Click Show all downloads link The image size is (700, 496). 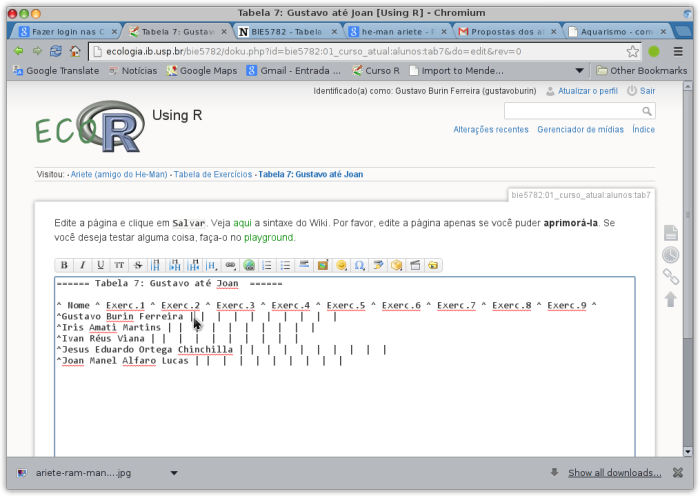click(614, 472)
